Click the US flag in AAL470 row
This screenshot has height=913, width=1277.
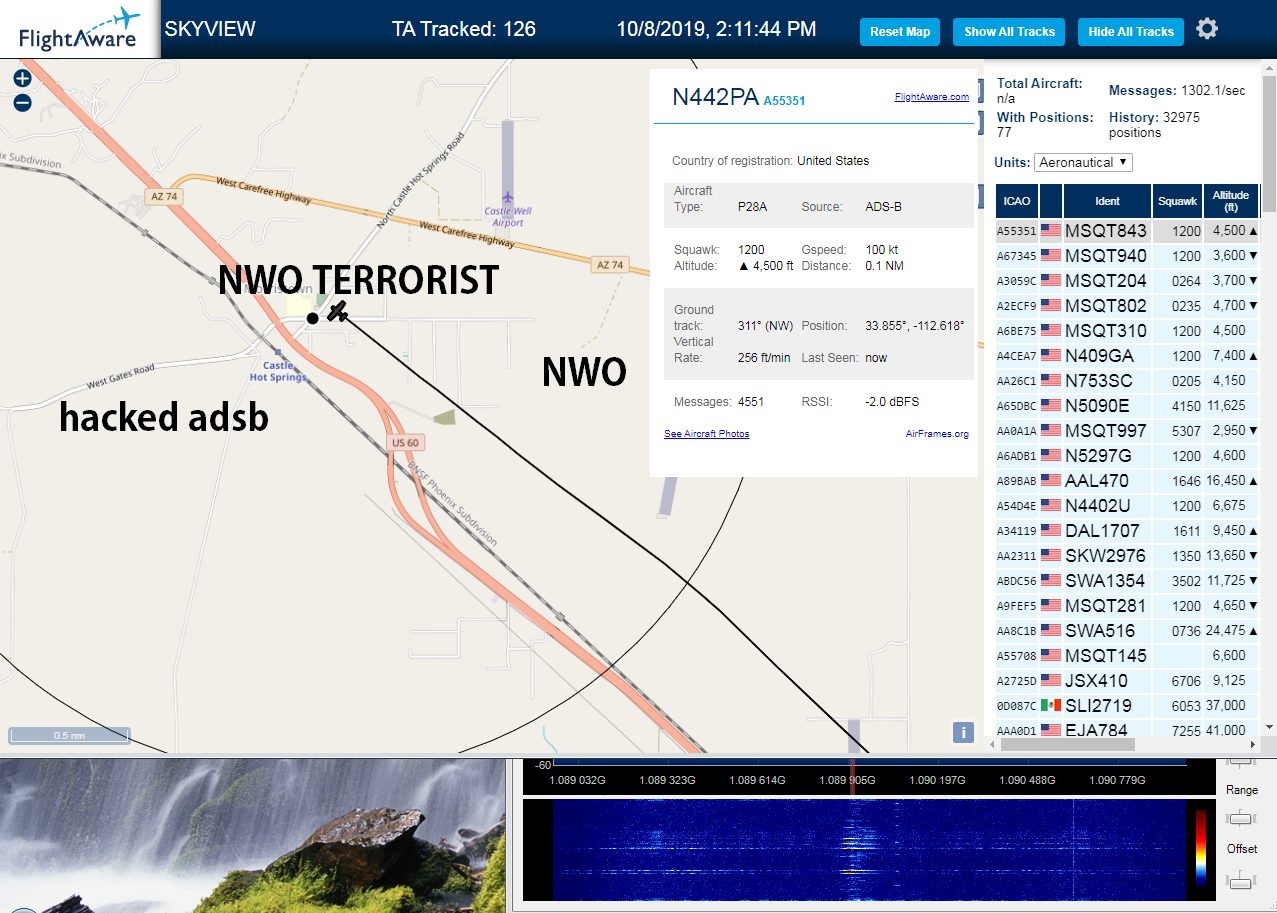click(1051, 481)
